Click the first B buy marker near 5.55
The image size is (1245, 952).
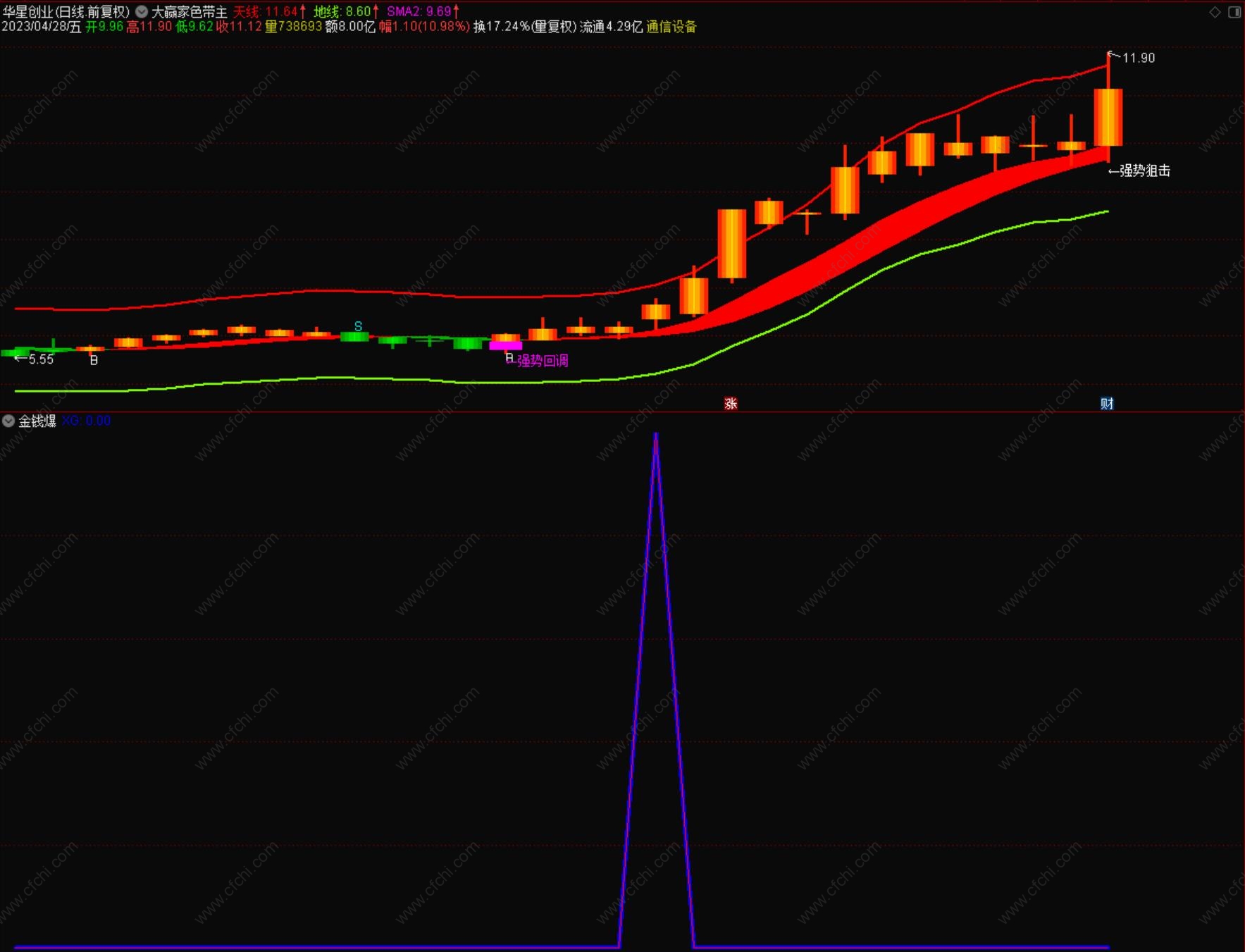pos(94,360)
